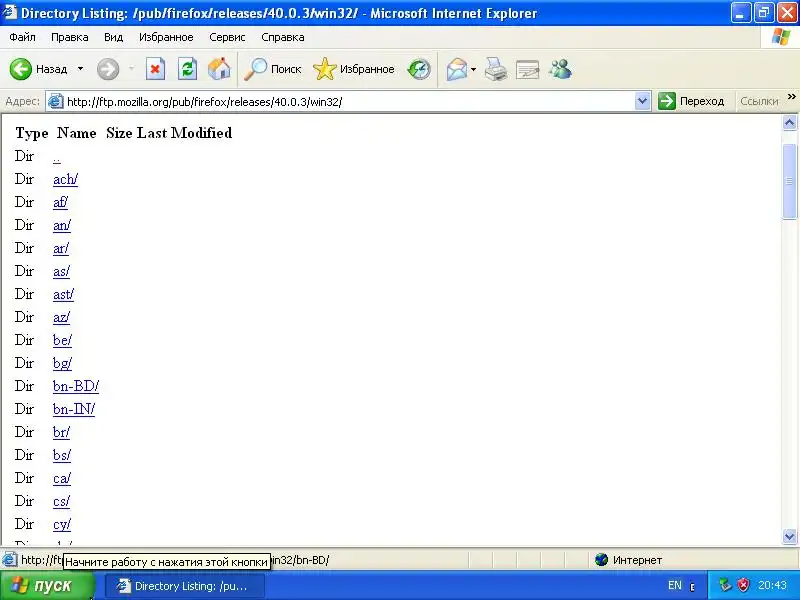This screenshot has width=800, height=600.
Task: Click the Windows flag throbber logo
Action: pos(781,37)
